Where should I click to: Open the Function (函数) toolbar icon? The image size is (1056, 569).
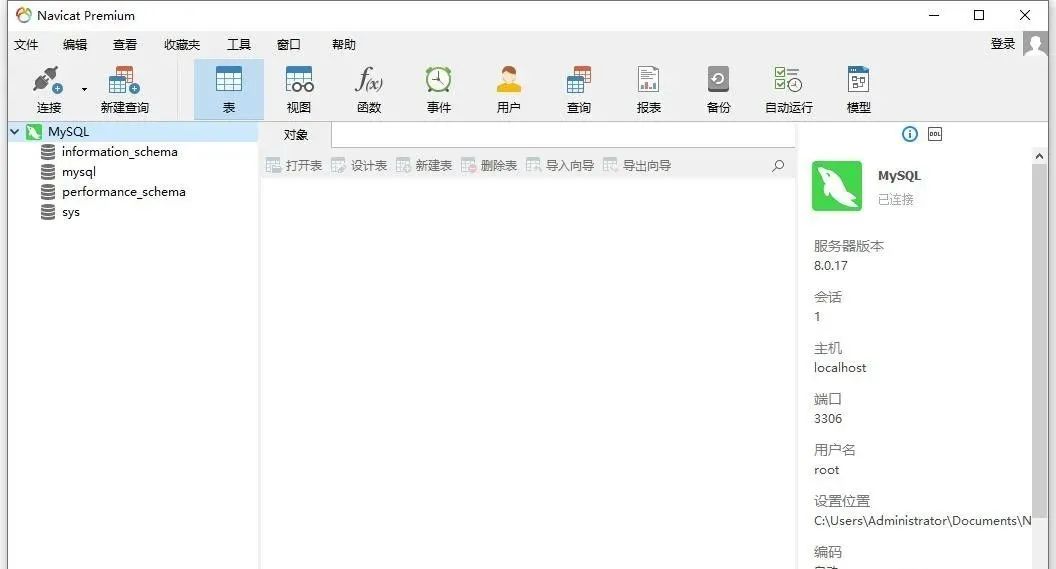click(x=368, y=80)
